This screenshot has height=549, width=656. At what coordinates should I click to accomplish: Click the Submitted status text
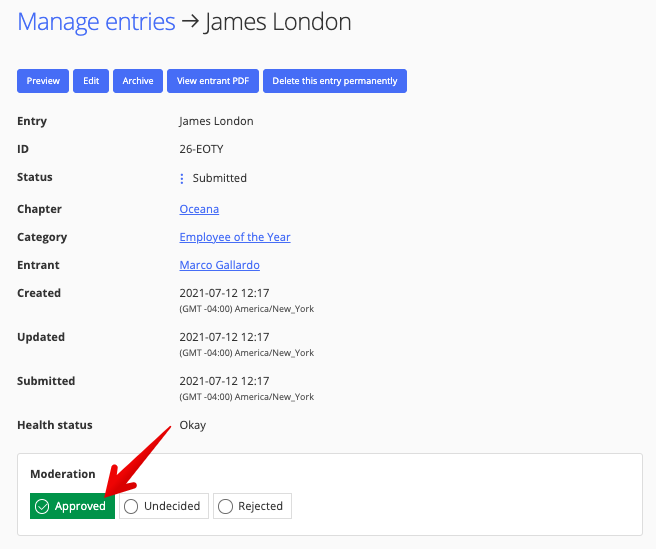click(x=220, y=178)
